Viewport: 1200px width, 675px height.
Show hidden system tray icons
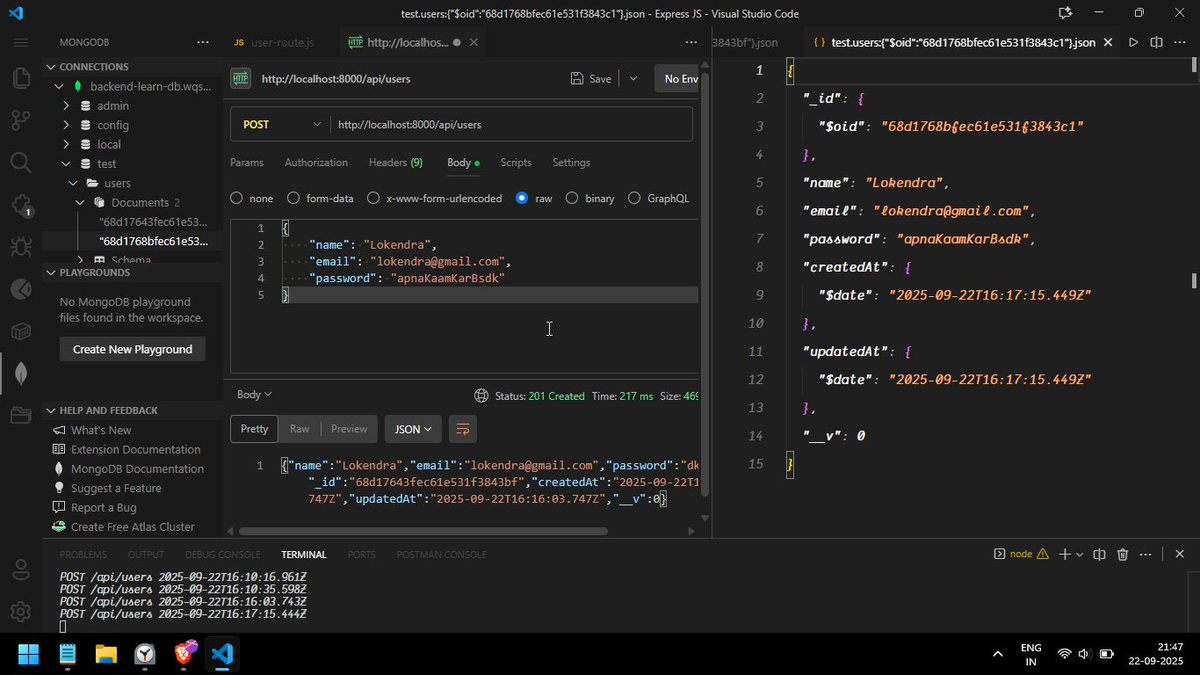tap(997, 655)
